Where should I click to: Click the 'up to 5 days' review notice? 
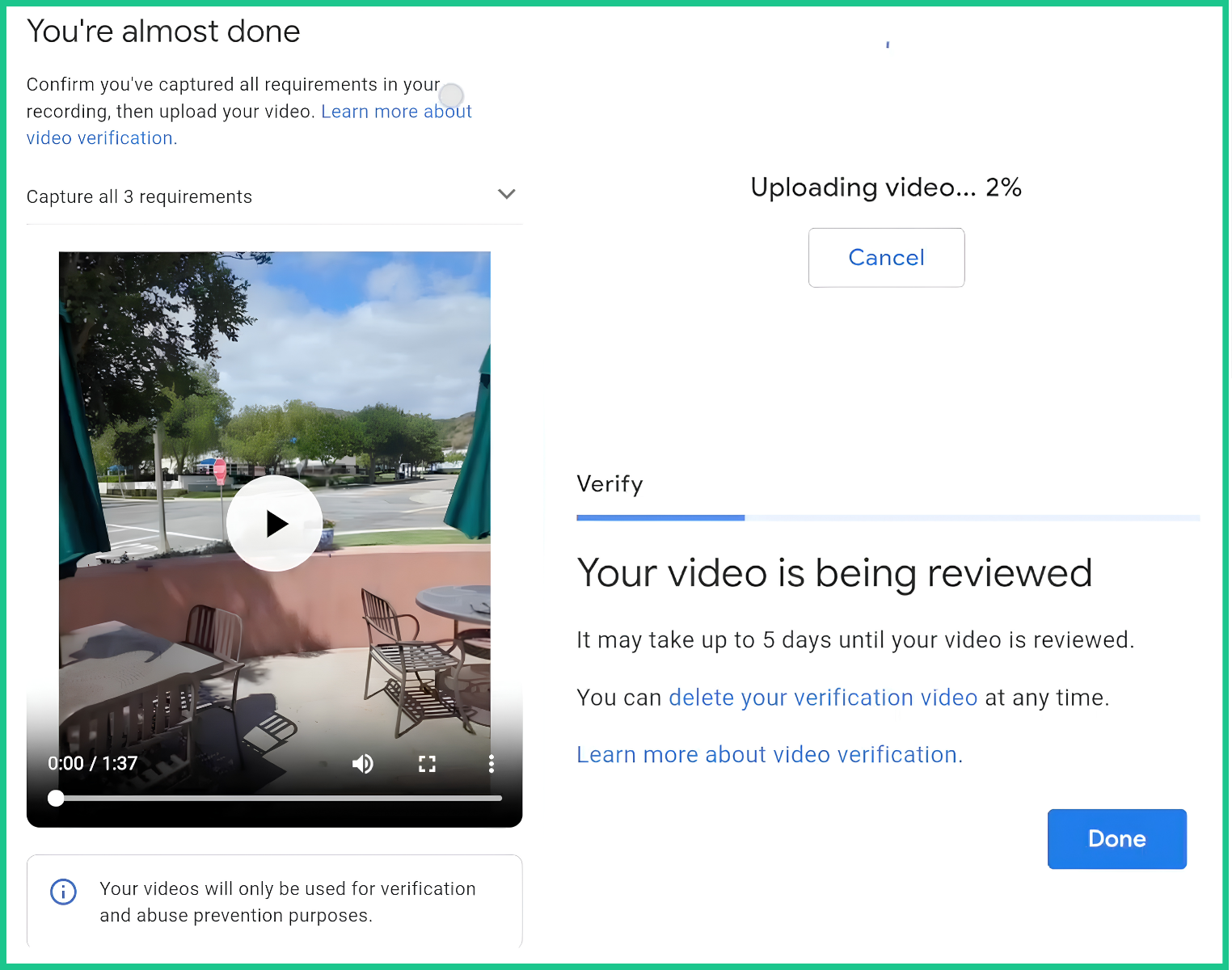click(855, 640)
